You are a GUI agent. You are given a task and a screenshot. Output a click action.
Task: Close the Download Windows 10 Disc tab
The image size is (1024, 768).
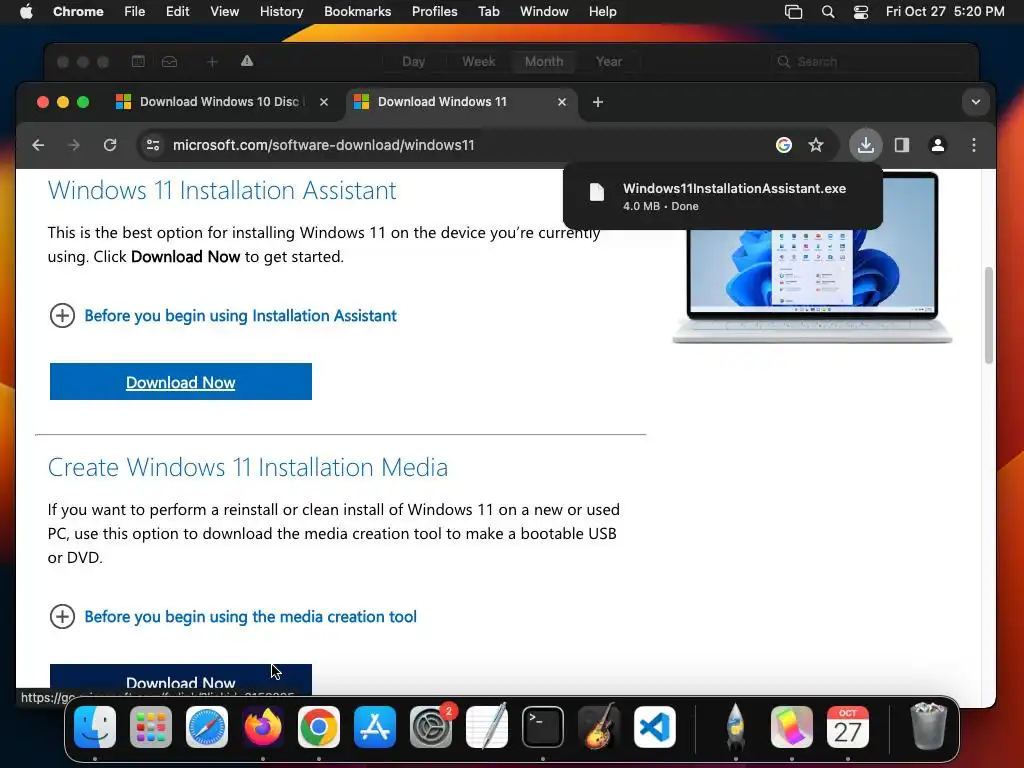[324, 102]
